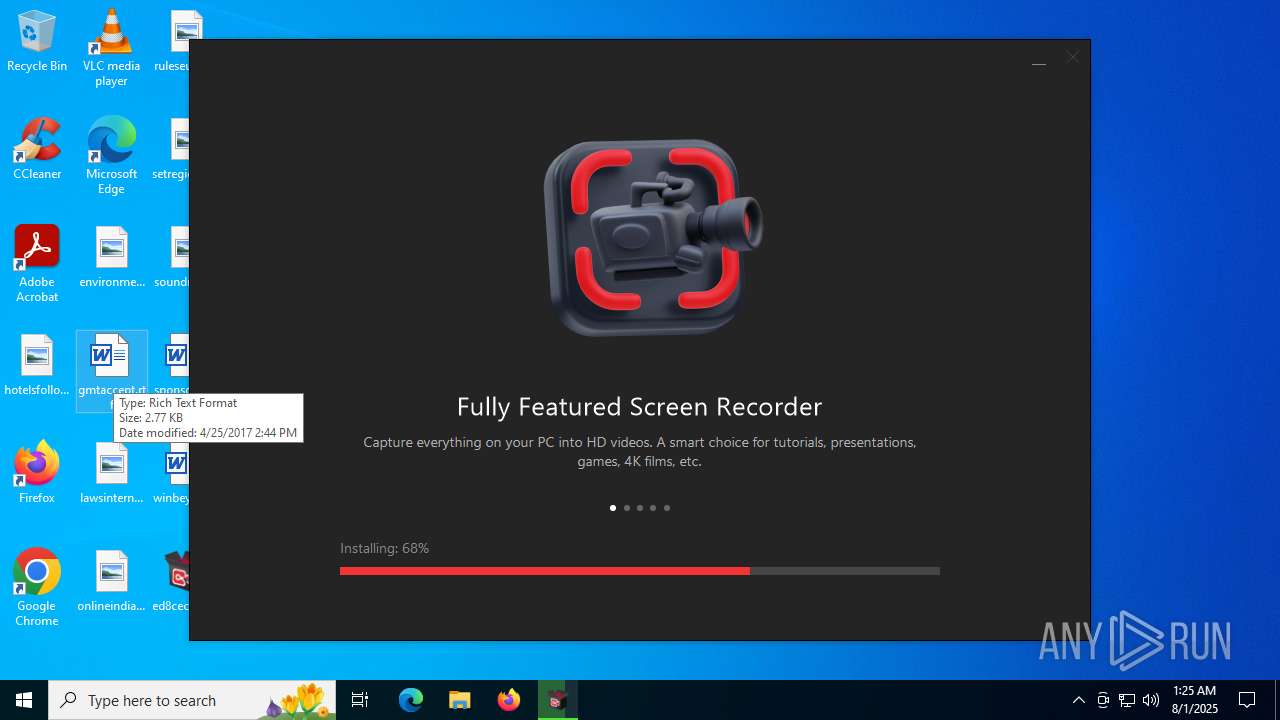The height and width of the screenshot is (720, 1280).
Task: Open File Explorer from the taskbar
Action: (x=459, y=700)
